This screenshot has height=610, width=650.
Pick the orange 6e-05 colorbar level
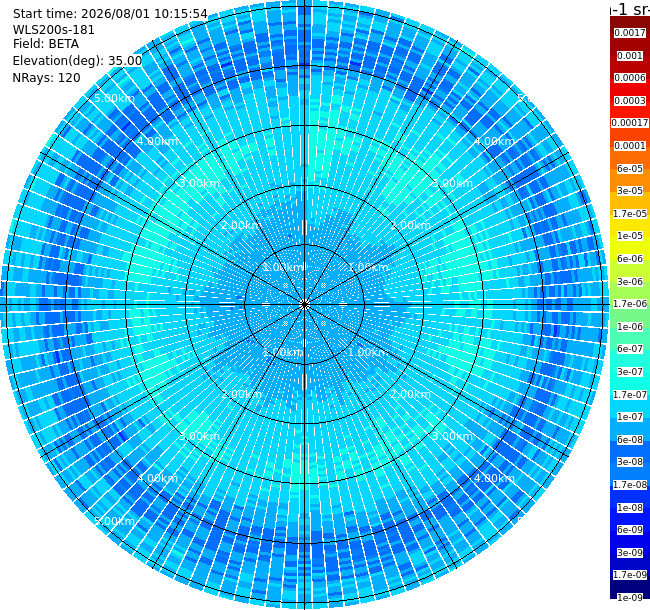click(630, 169)
